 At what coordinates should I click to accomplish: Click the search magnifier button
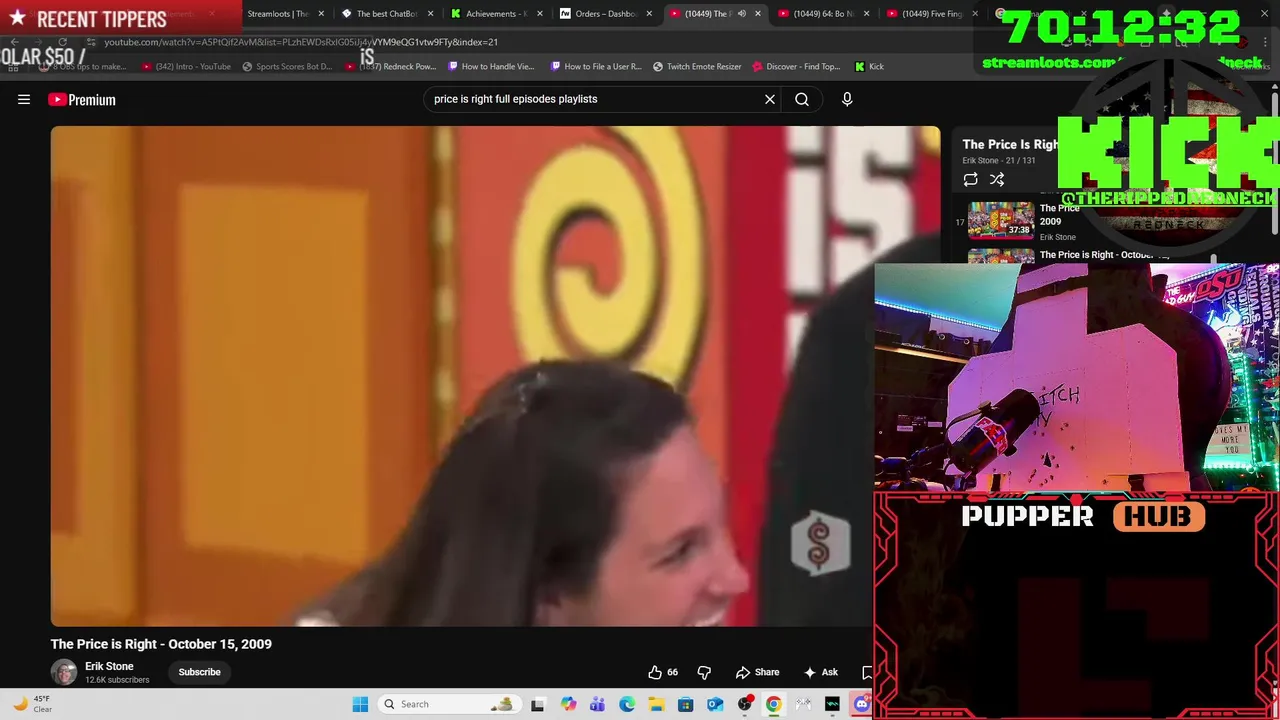802,99
